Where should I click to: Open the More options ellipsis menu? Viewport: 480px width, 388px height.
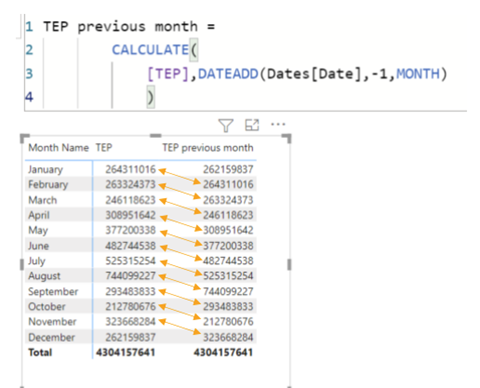tap(278, 124)
